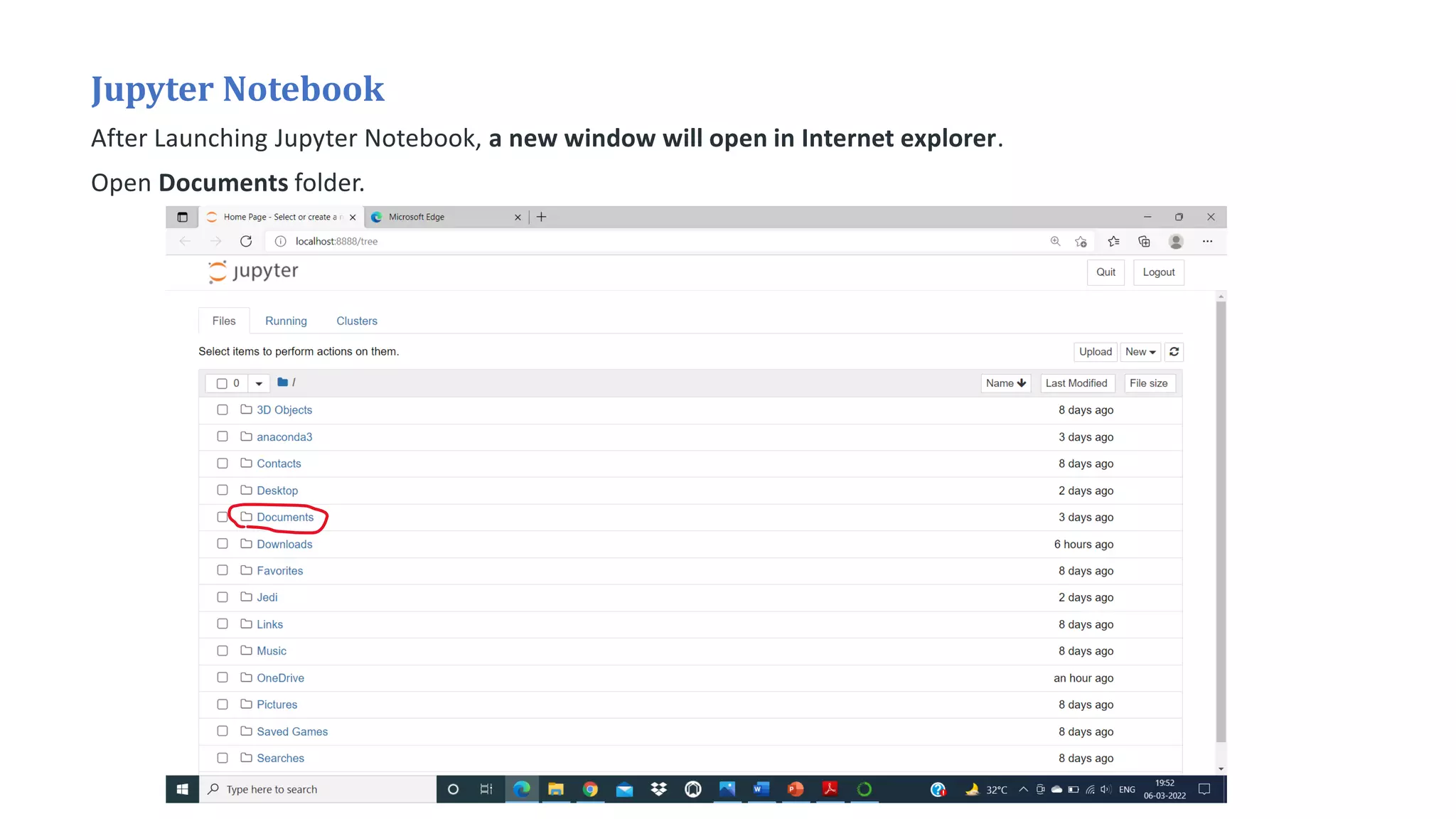Screen dimensions: 1456x819
Task: Open Microsoft Edge from the taskbar
Action: [x=522, y=789]
